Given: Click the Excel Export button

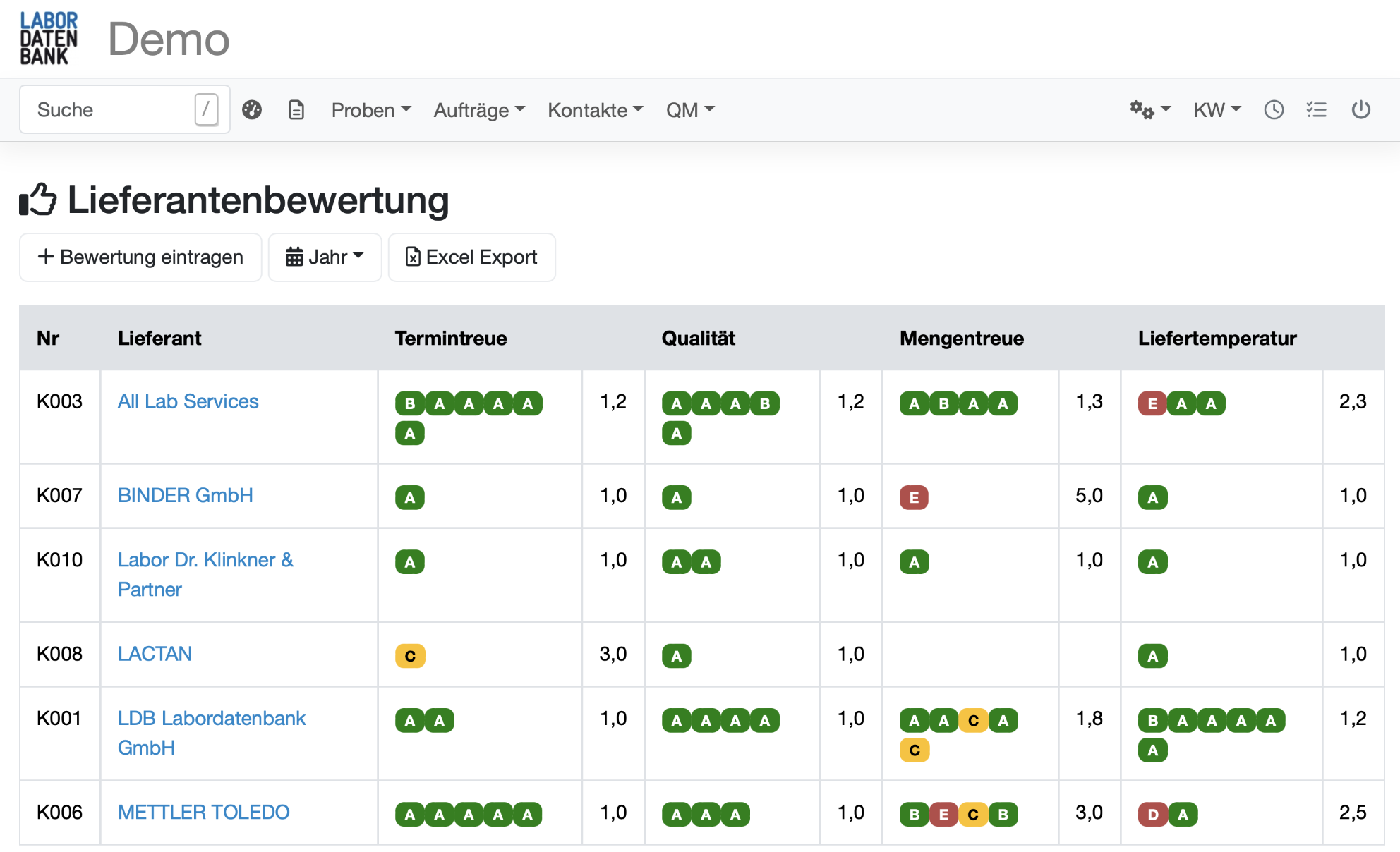Looking at the screenshot, I should coord(471,257).
